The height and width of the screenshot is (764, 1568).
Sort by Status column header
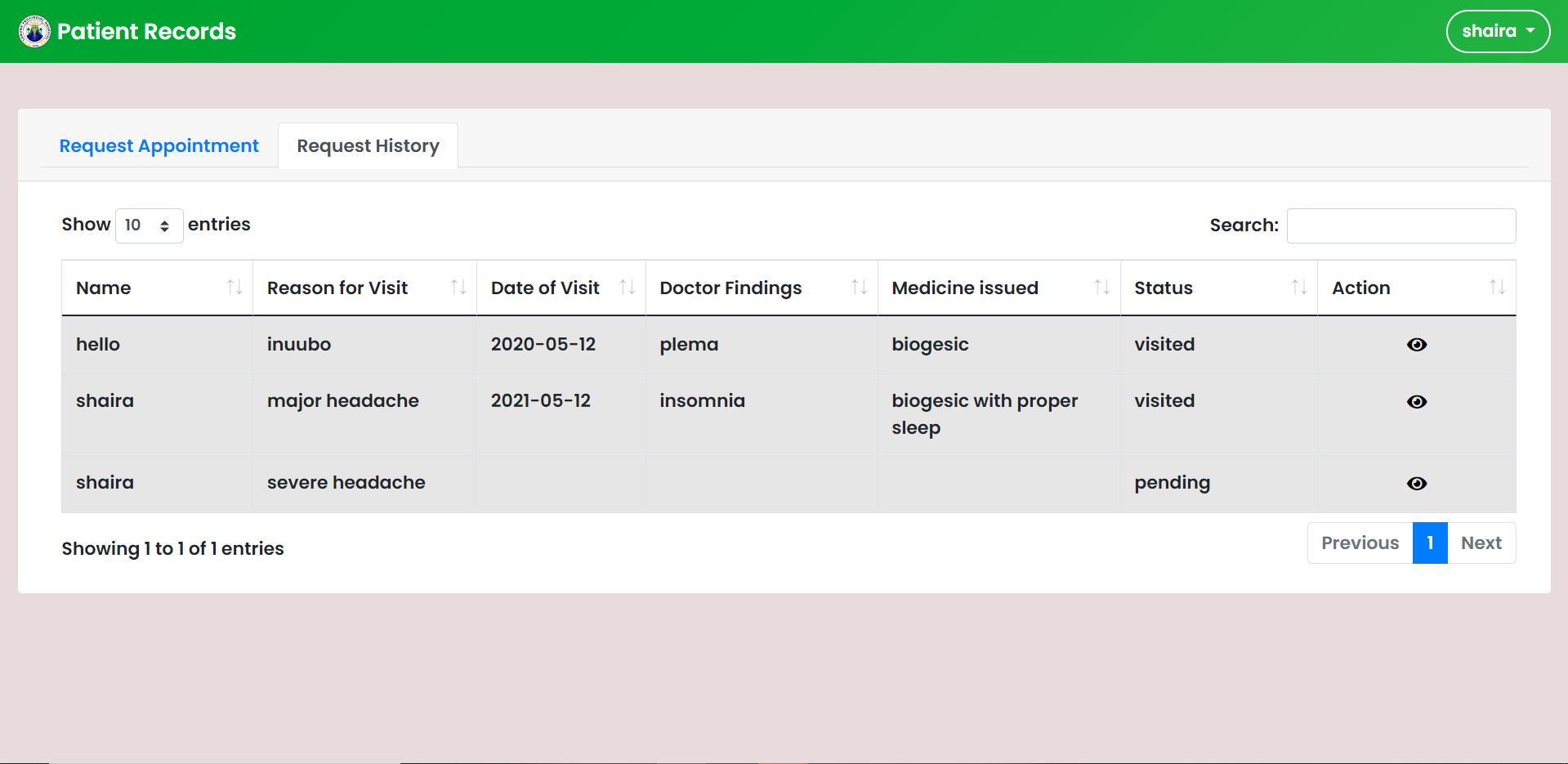1298,288
